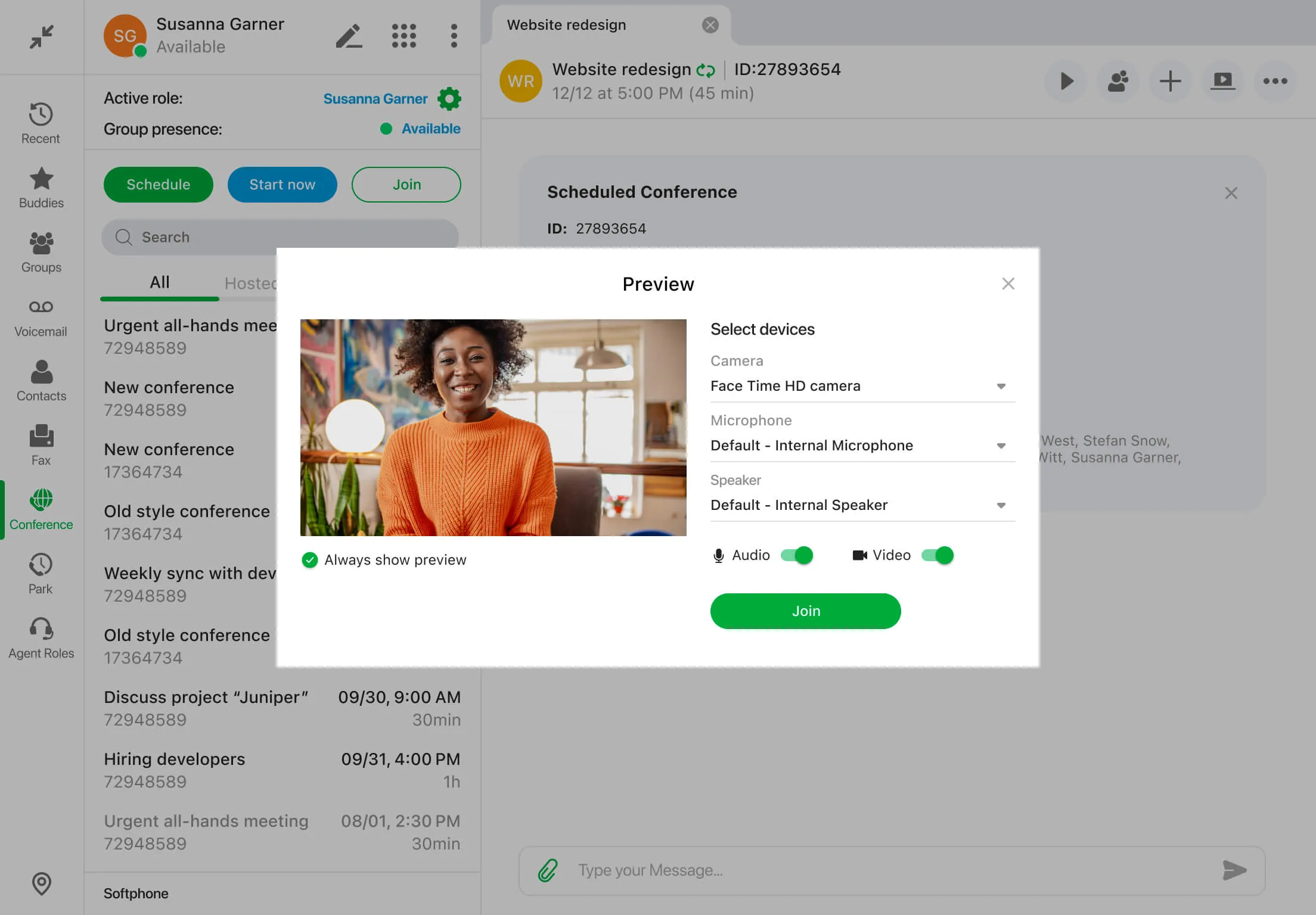Image resolution: width=1316 pixels, height=915 pixels.
Task: Select the Website redesign tab
Action: pyautogui.click(x=566, y=25)
